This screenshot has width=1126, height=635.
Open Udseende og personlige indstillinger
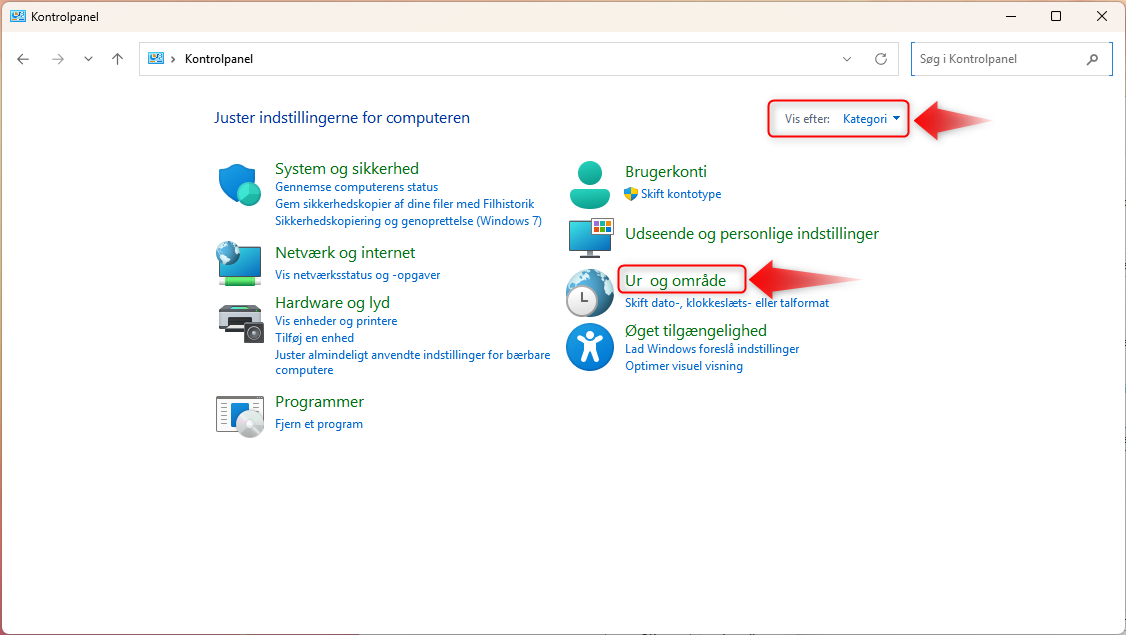click(x=752, y=234)
